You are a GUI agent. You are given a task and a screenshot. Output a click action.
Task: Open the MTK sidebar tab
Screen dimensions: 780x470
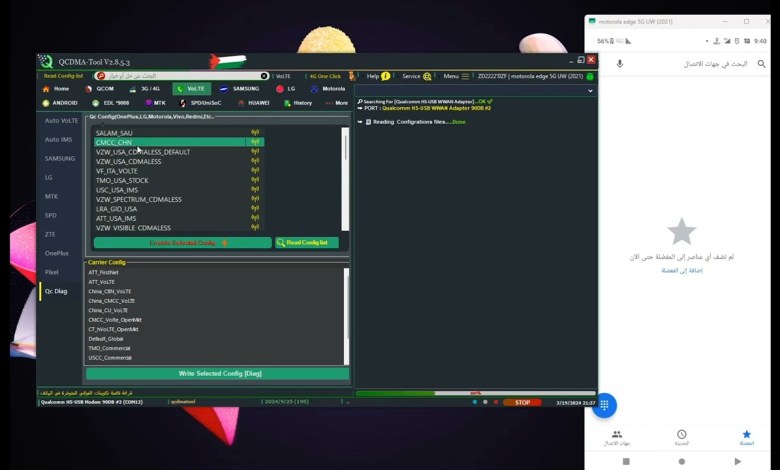(51, 196)
